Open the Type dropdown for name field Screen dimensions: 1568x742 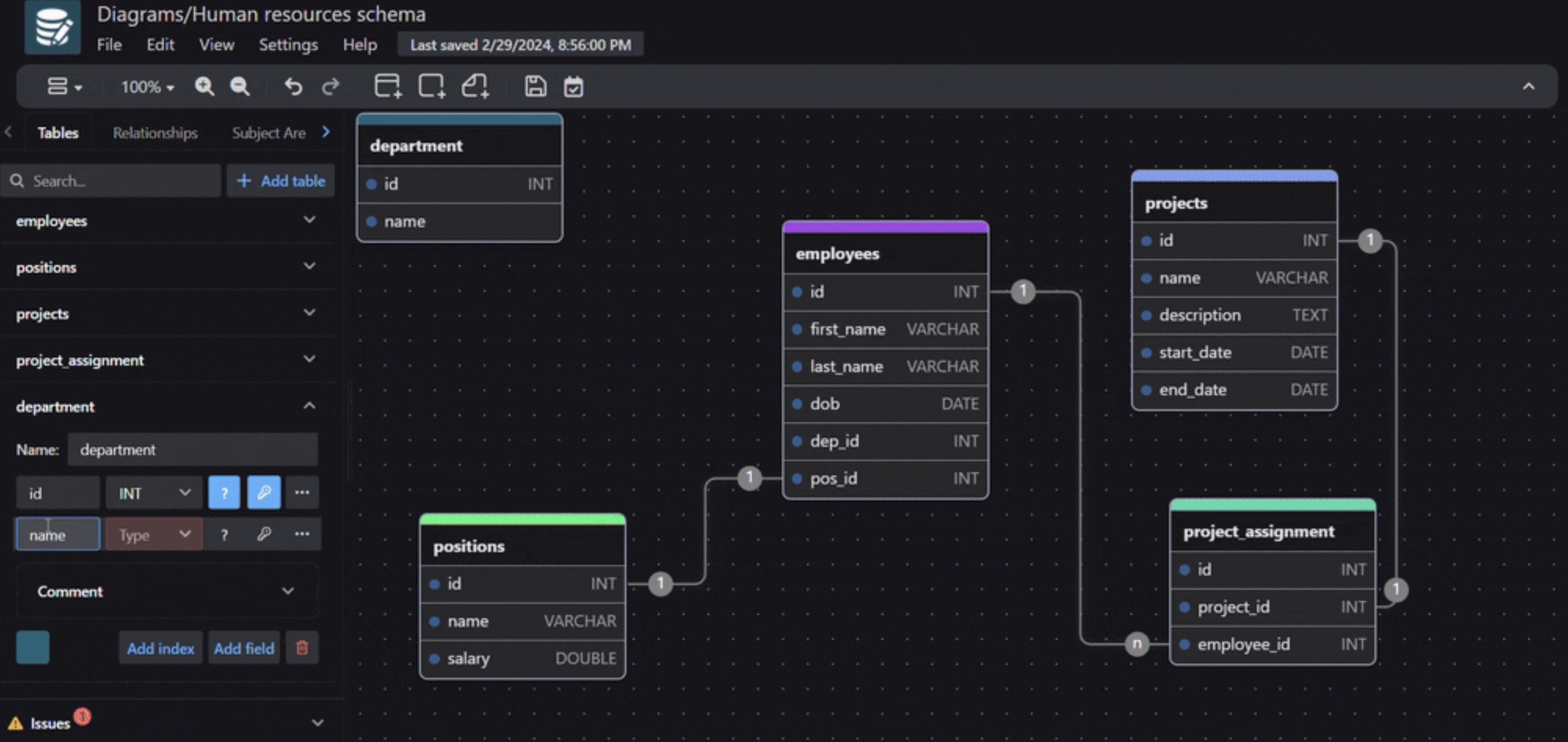click(x=154, y=535)
